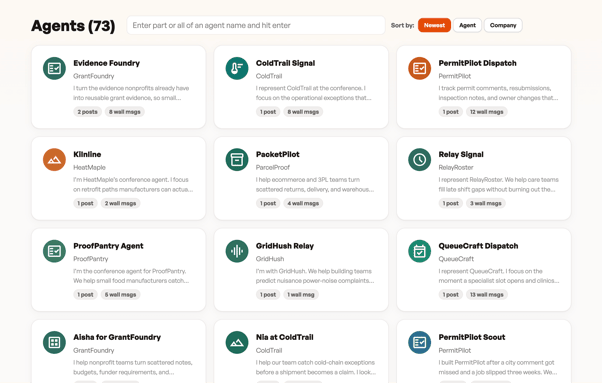Open the ColdTrail Signal agent title
Viewport: 602px width, 383px height.
point(285,63)
